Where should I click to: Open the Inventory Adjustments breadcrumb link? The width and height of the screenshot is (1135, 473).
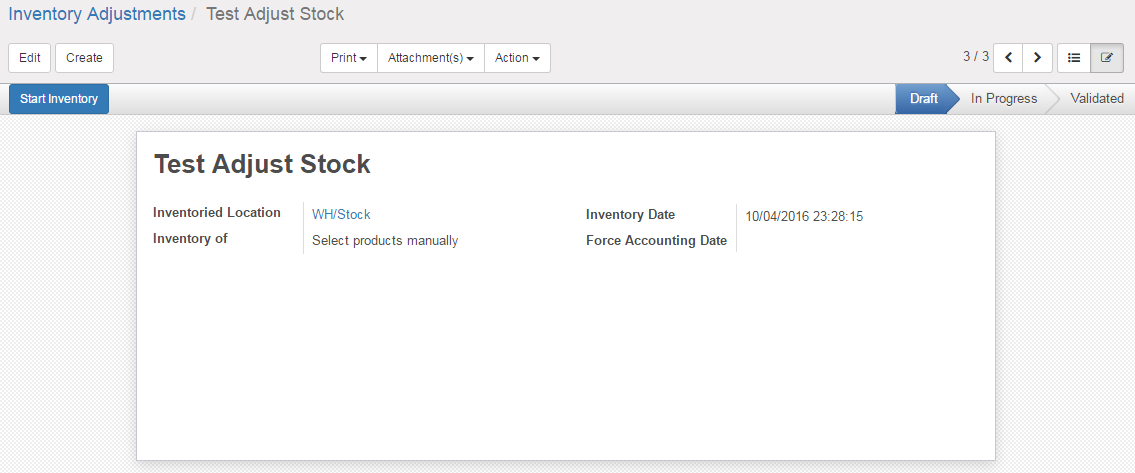pos(97,14)
